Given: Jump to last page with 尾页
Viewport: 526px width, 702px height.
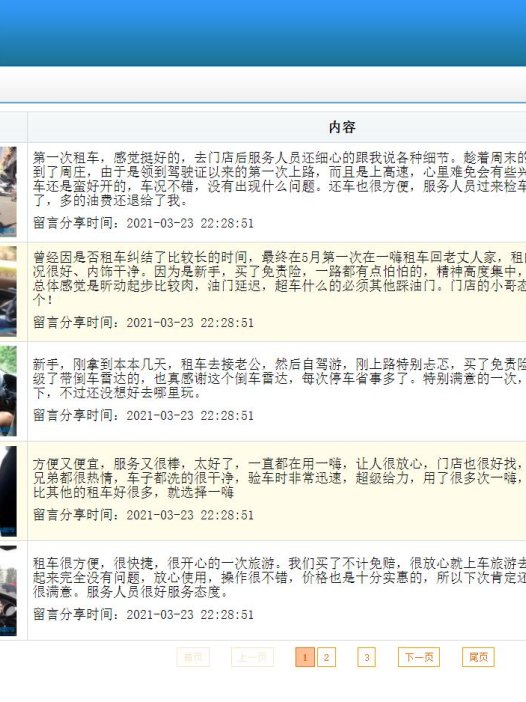Looking at the screenshot, I should click(x=478, y=657).
